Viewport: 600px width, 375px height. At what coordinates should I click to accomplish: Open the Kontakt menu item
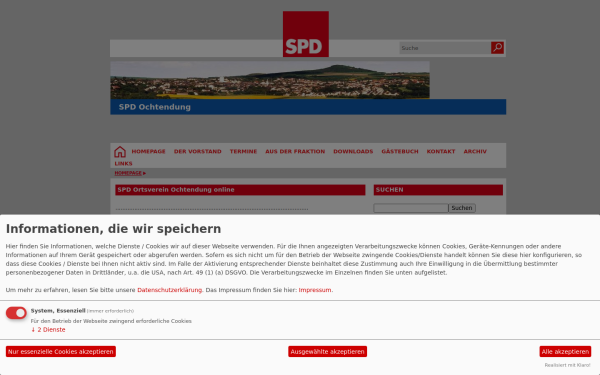[441, 152]
